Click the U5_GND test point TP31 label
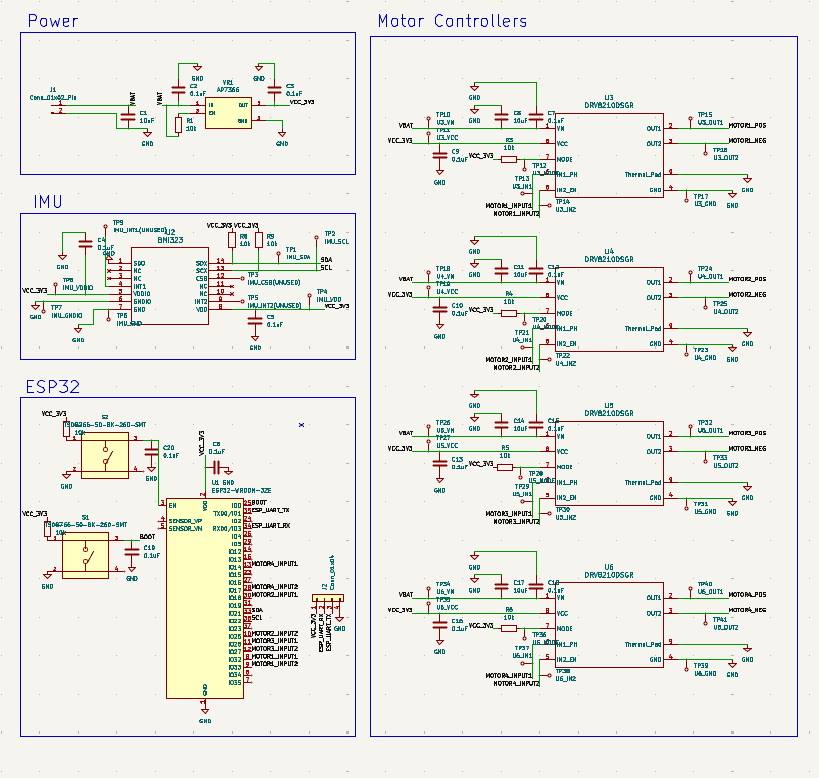The width and height of the screenshot is (819, 778). (705, 512)
